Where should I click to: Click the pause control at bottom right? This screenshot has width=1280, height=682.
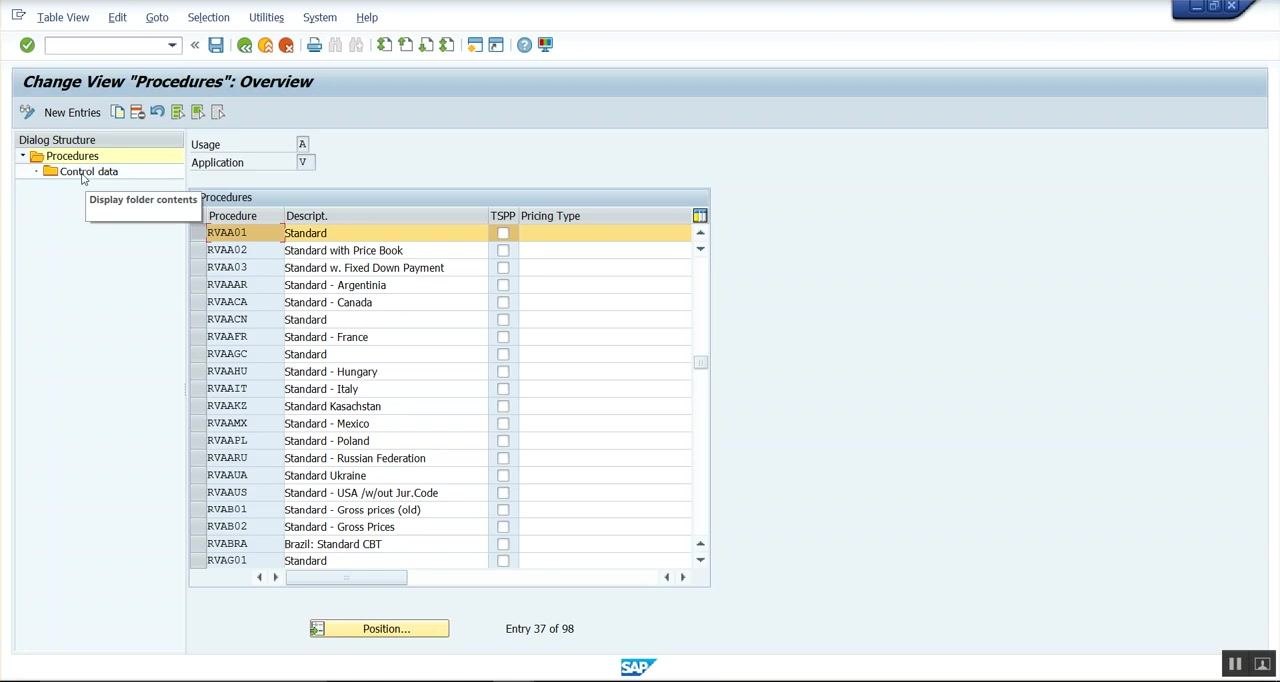click(1235, 664)
